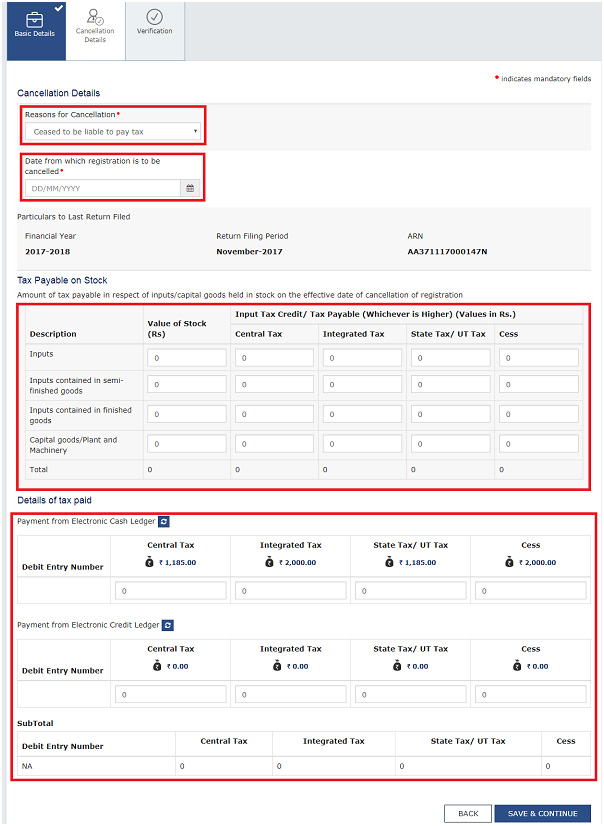Click semi-finished goods Central Tax field
The width and height of the screenshot is (604, 826).
coord(274,385)
